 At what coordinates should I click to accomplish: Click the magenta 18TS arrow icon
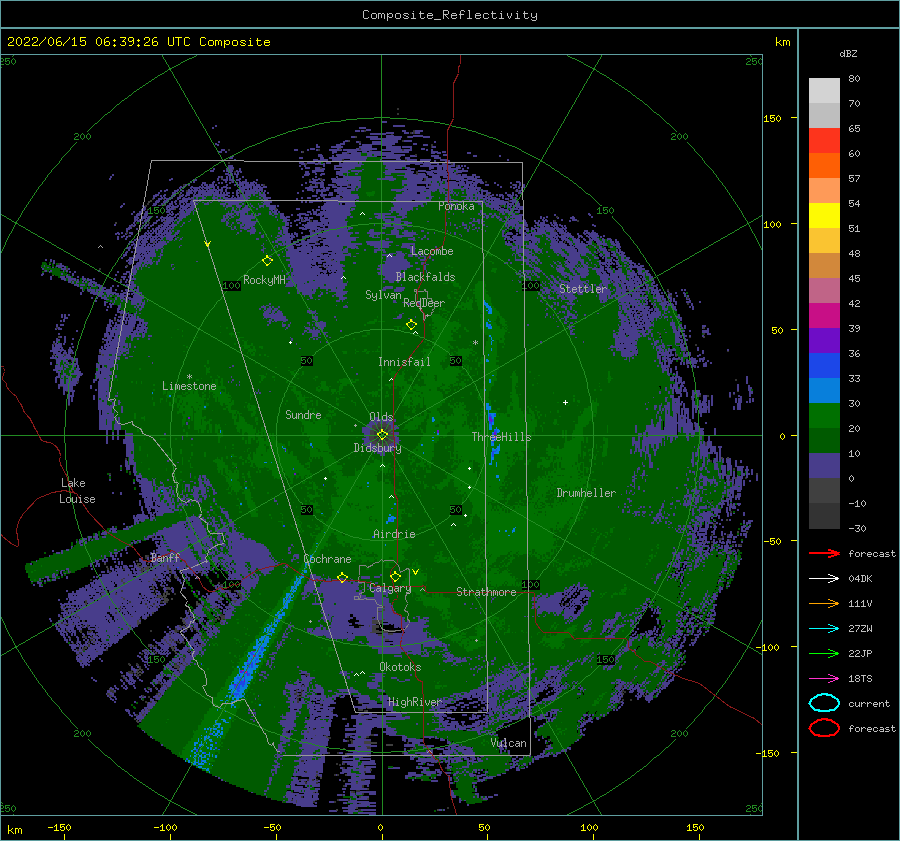[824, 679]
